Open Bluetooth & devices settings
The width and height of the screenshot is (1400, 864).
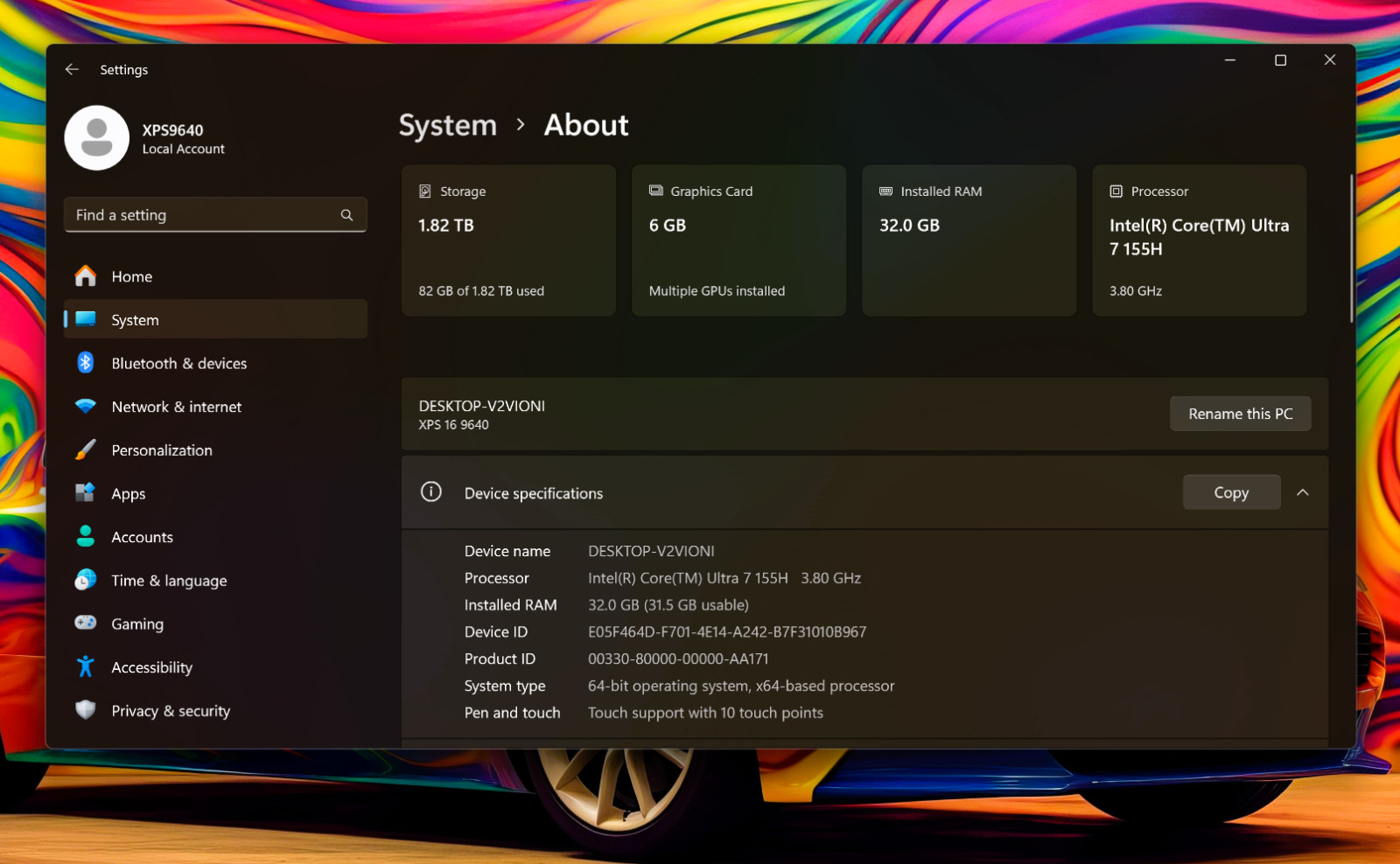pyautogui.click(x=215, y=363)
